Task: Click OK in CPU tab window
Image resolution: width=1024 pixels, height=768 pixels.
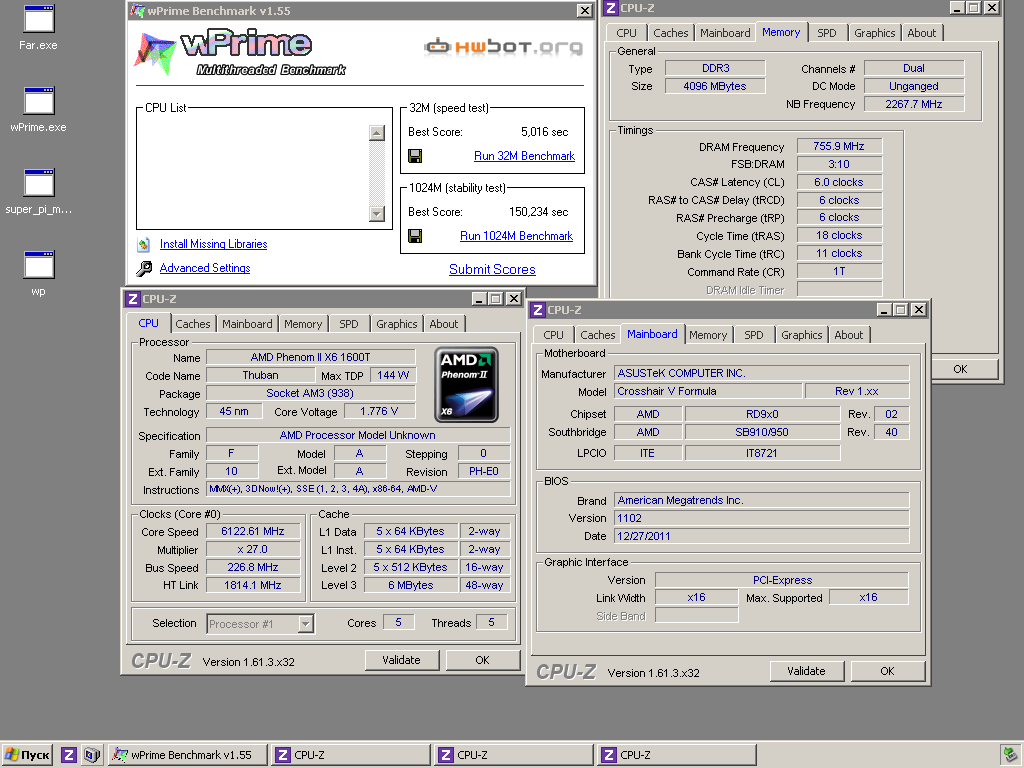Action: coord(483,660)
